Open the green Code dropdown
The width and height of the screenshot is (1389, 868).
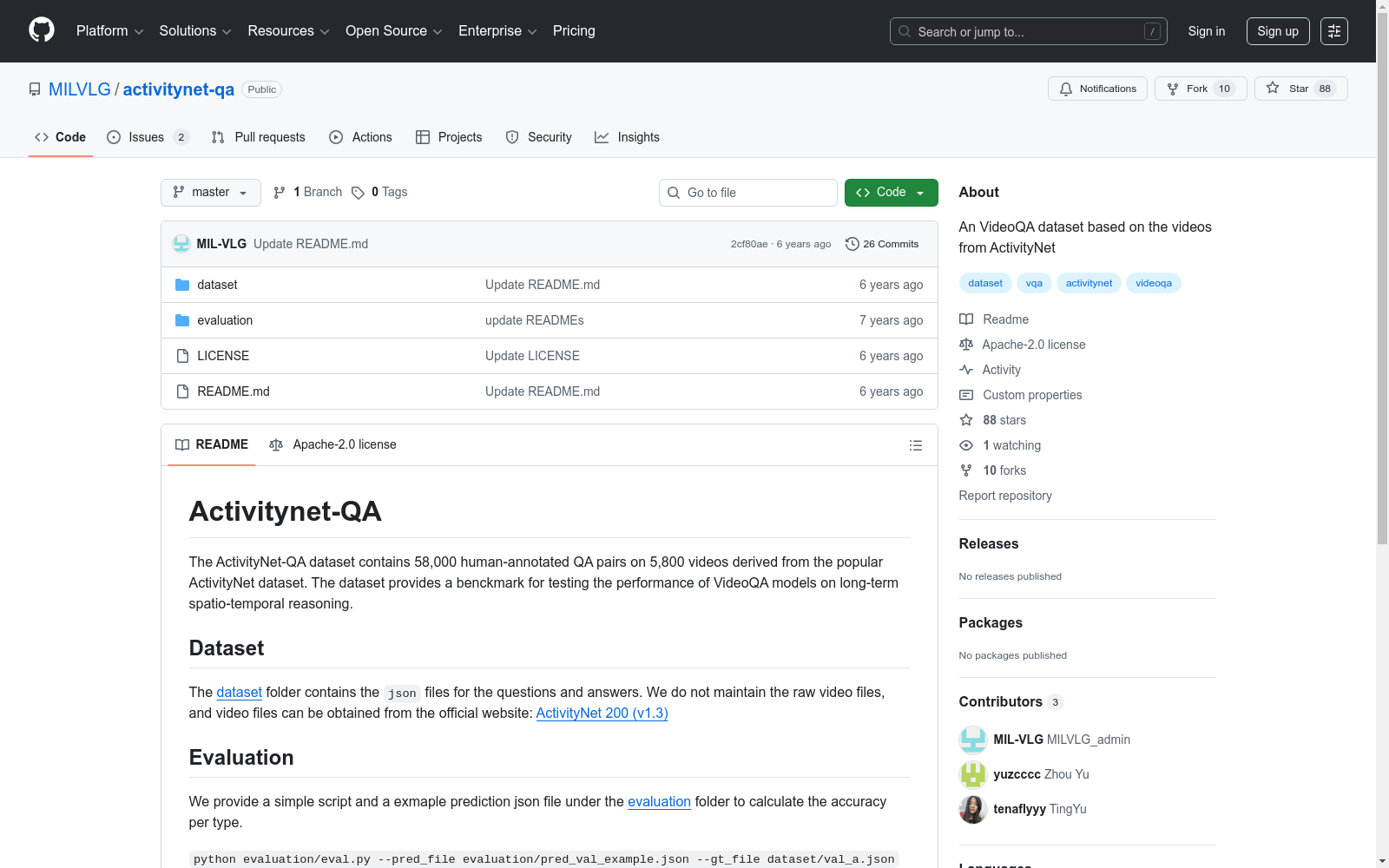pyautogui.click(x=891, y=193)
